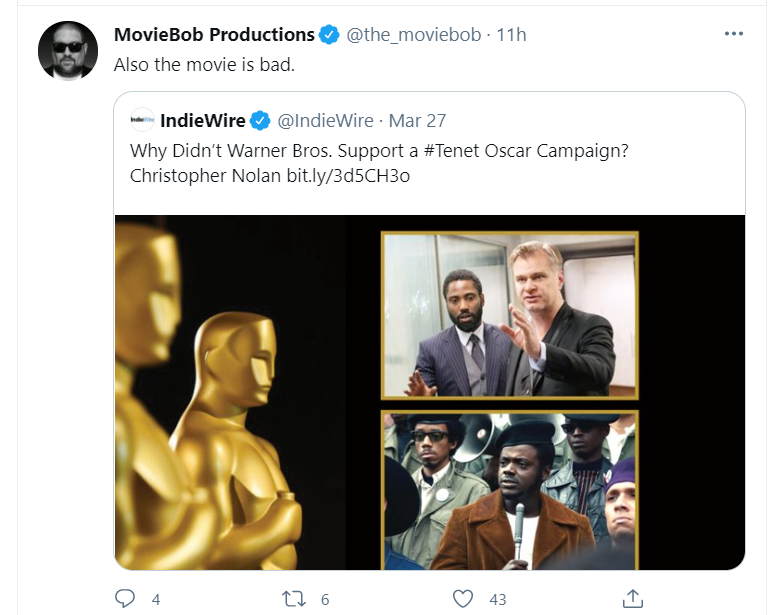Click IndieWire's blue verified badge
776x615 pixels.
pos(260,121)
